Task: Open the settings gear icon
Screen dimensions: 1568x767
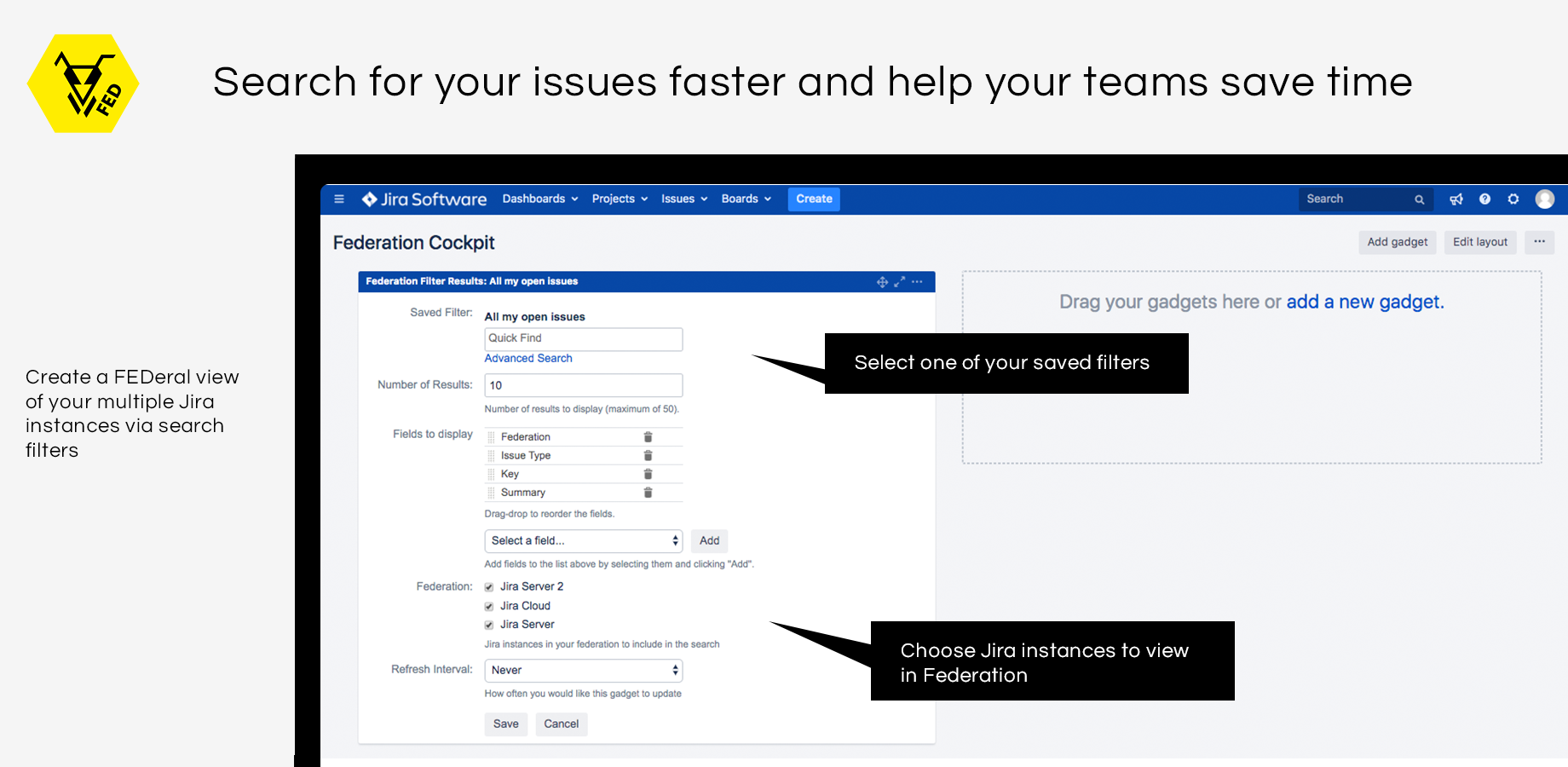Action: (1513, 199)
